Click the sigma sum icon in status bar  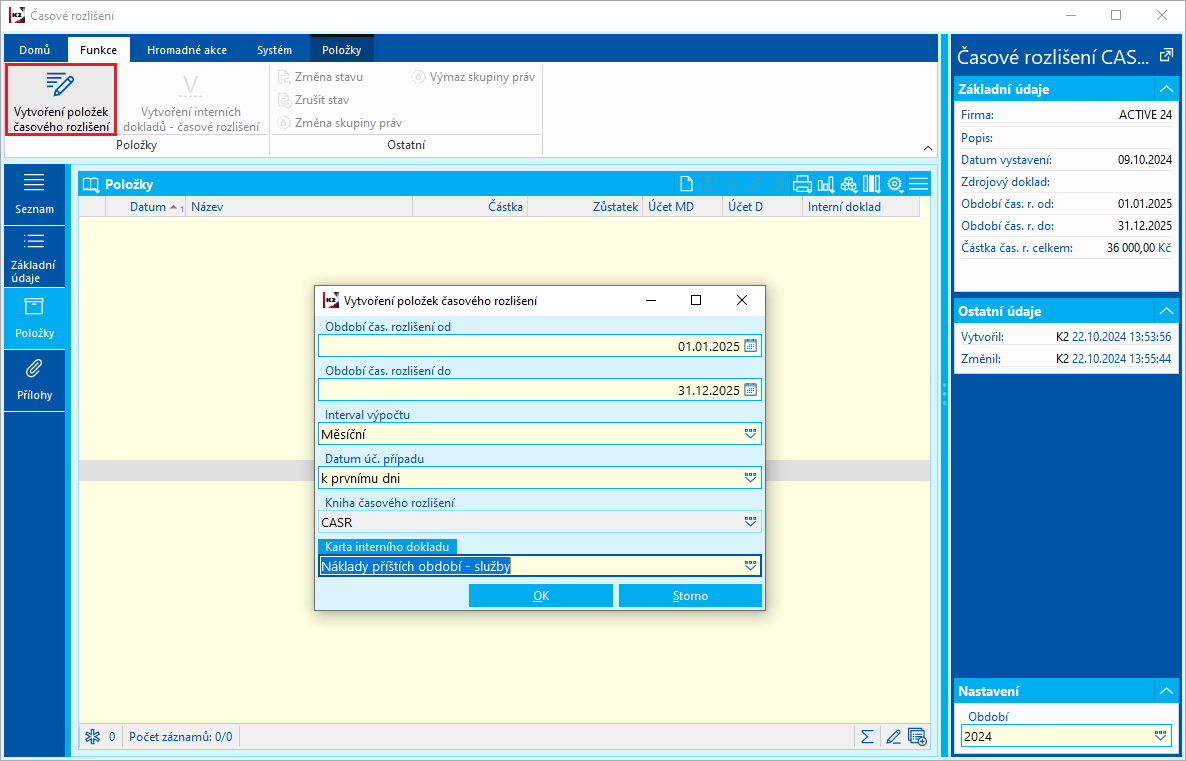click(868, 736)
